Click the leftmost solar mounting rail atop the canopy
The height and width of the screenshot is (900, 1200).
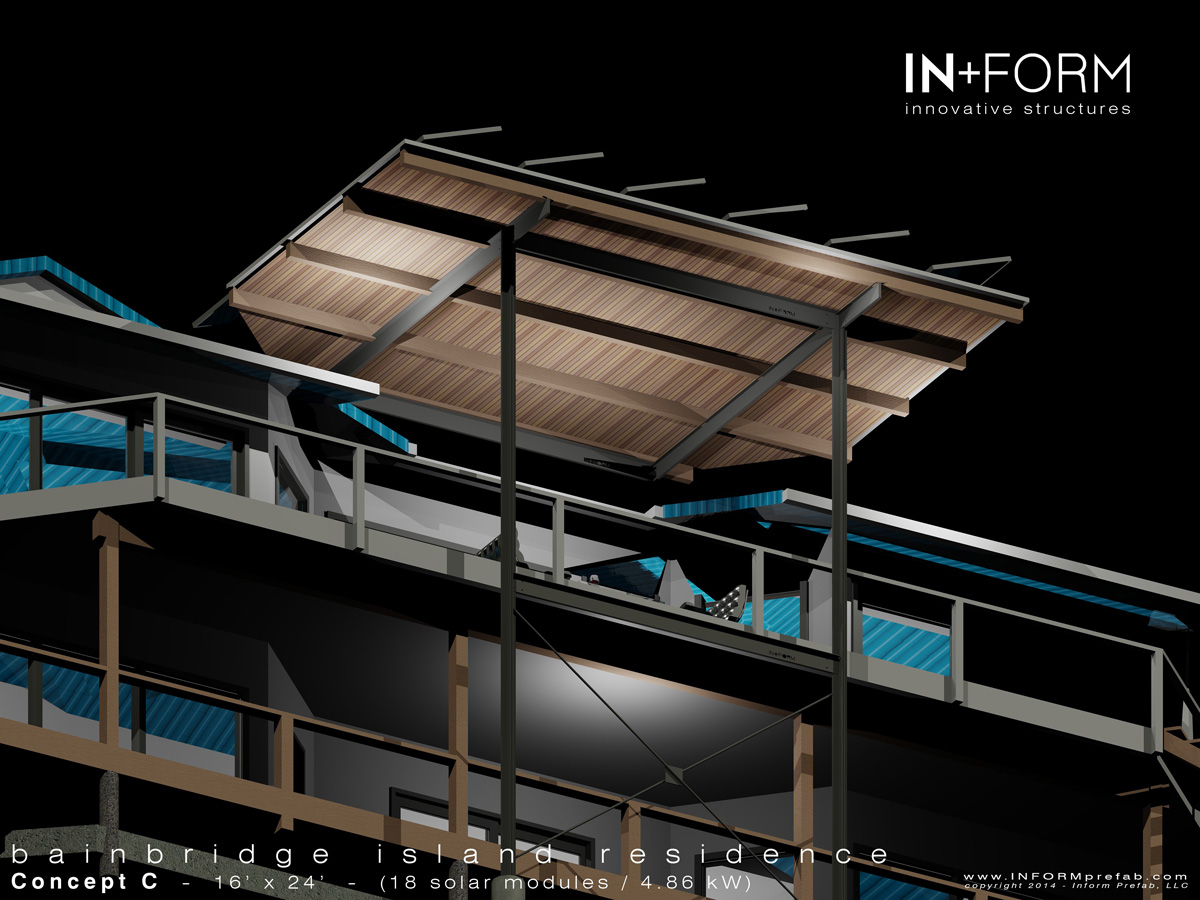460,131
